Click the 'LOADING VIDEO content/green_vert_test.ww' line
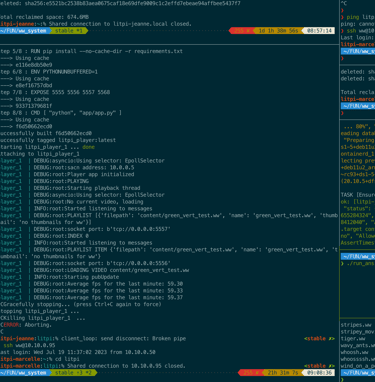The width and height of the screenshot is (375, 382). pyautogui.click(x=95, y=270)
